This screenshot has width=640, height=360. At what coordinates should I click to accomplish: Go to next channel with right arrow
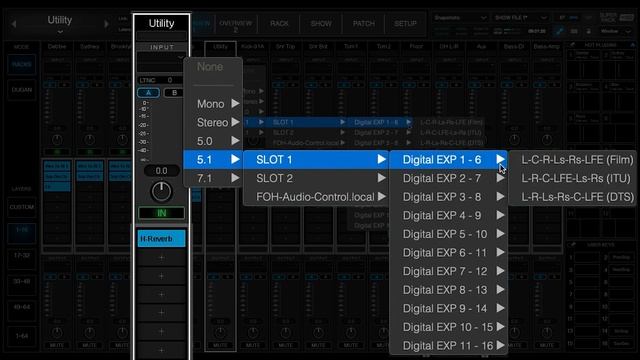106,24
